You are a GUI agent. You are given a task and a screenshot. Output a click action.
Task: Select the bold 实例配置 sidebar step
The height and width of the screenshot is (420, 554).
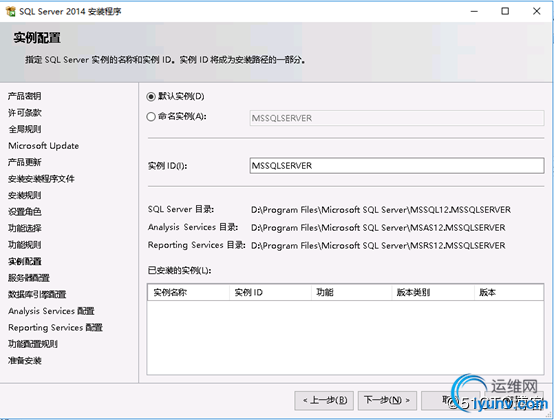pos(25,261)
